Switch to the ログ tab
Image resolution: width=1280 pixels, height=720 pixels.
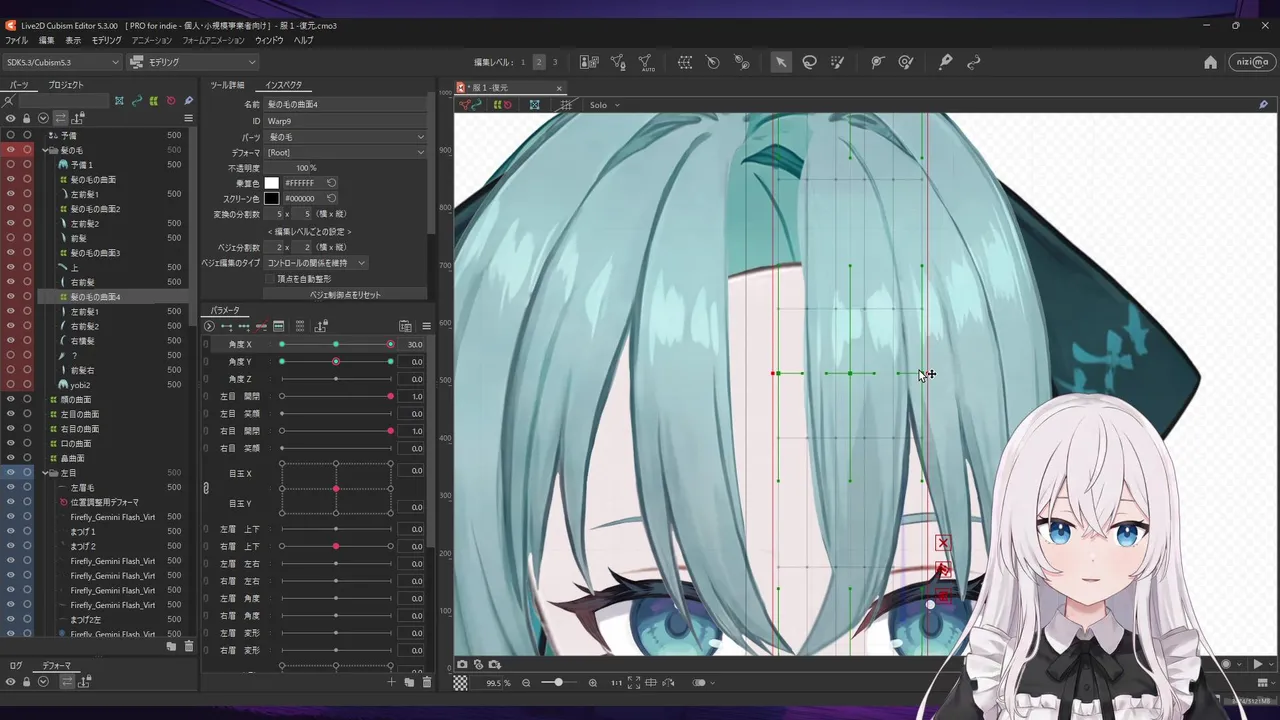point(16,665)
